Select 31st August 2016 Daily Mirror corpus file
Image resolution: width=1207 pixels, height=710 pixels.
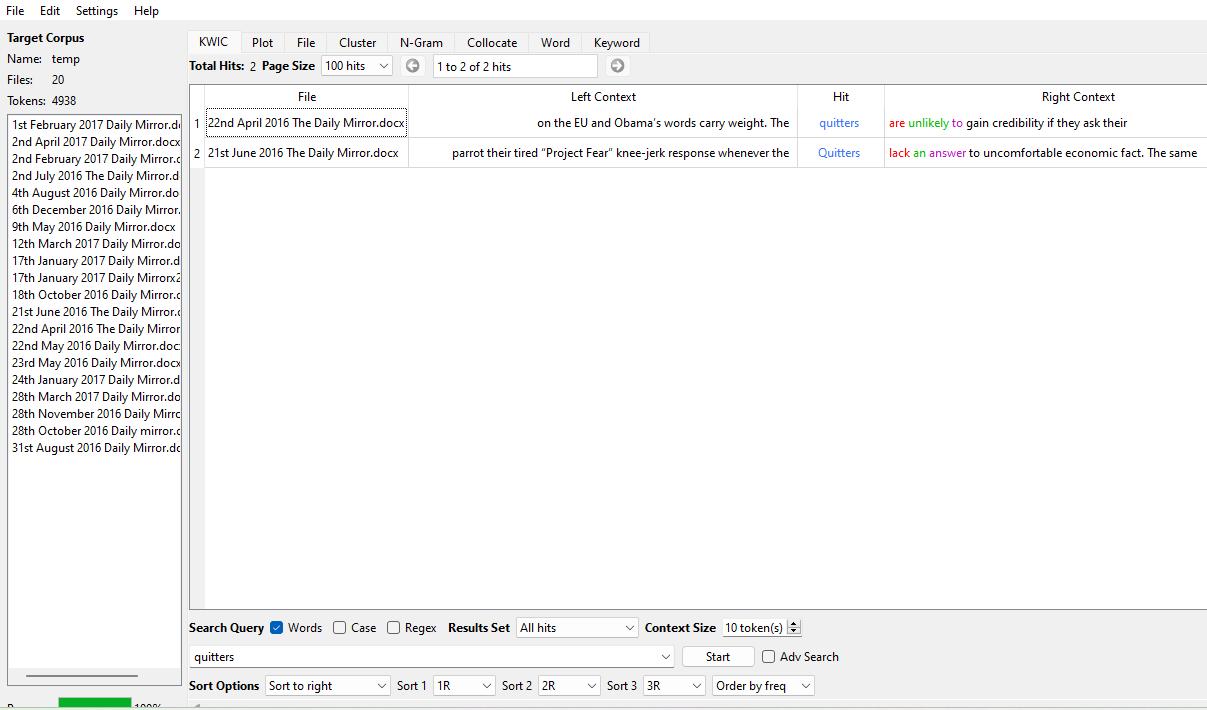click(95, 448)
